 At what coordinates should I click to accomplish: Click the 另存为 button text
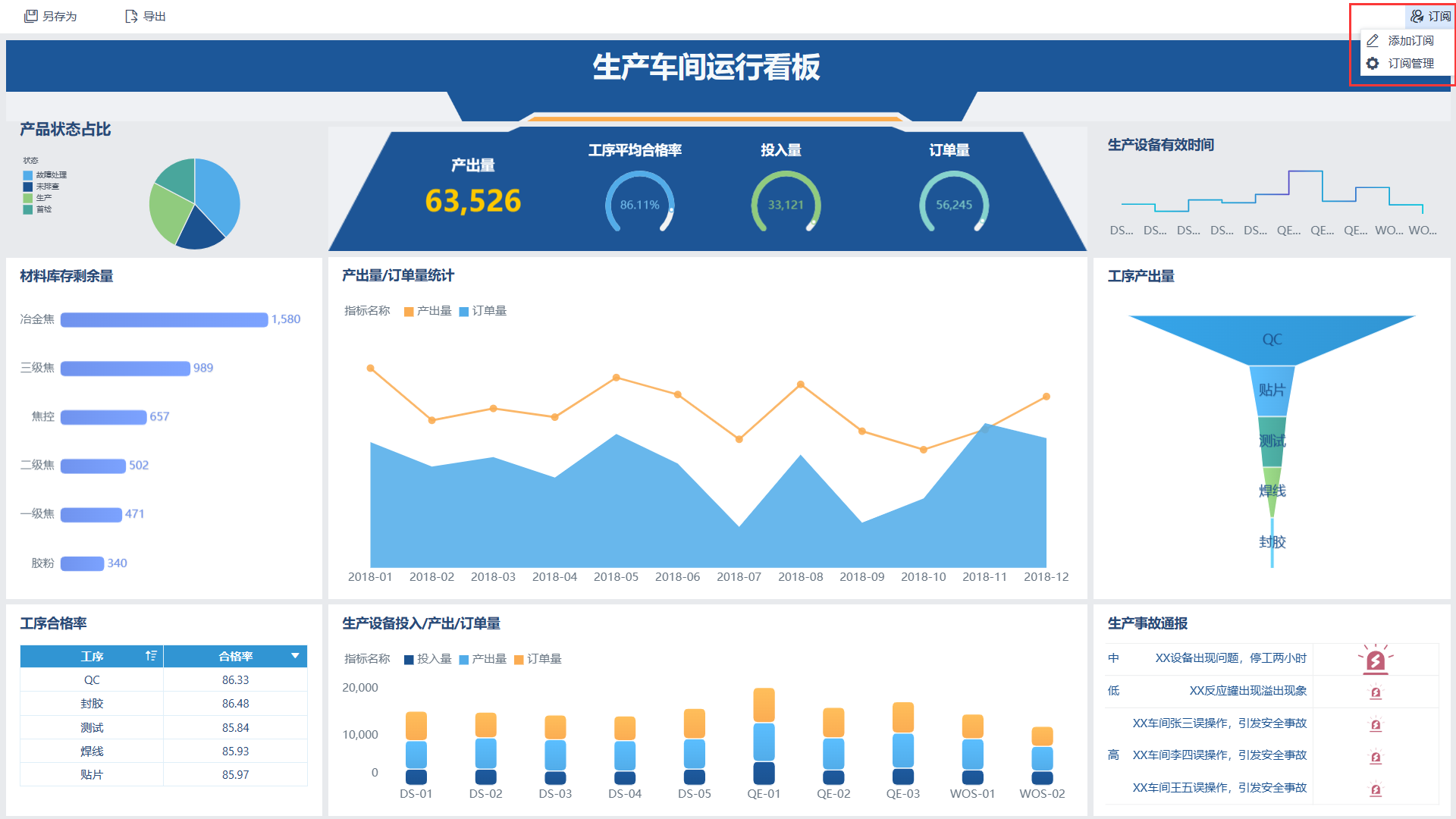click(60, 16)
